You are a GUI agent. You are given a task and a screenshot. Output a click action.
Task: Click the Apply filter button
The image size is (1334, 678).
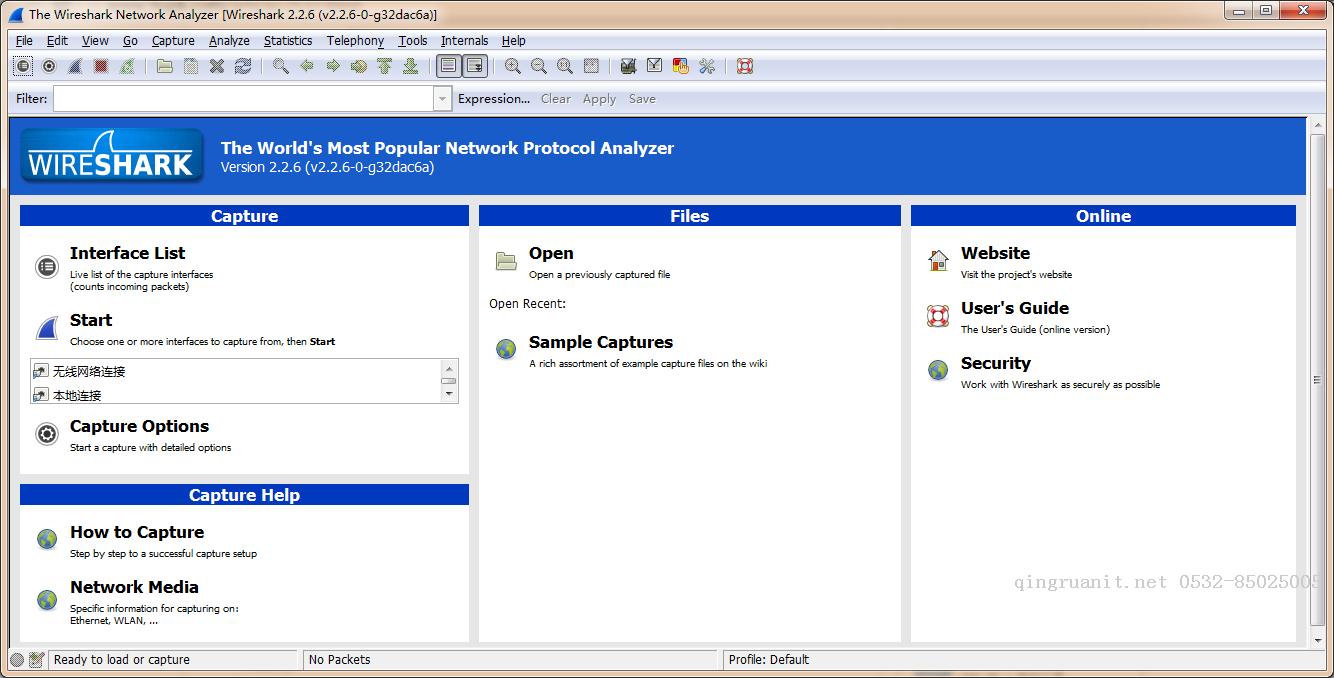[599, 99]
